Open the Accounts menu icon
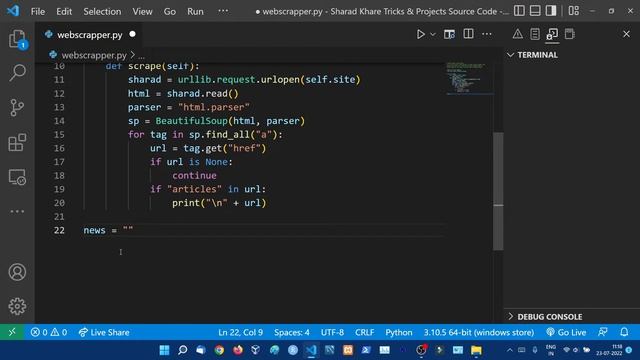Viewport: 640px width, 360px height. click(x=17, y=272)
